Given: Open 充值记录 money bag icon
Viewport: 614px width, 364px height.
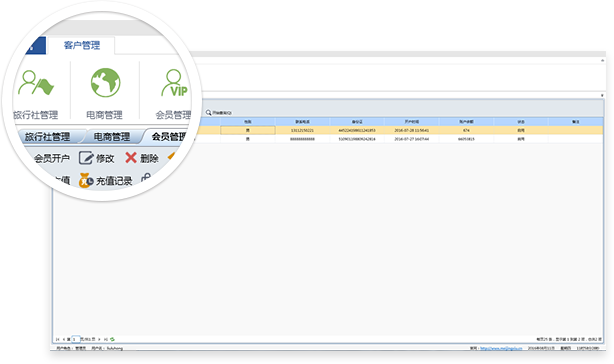Looking at the screenshot, I should pyautogui.click(x=86, y=180).
